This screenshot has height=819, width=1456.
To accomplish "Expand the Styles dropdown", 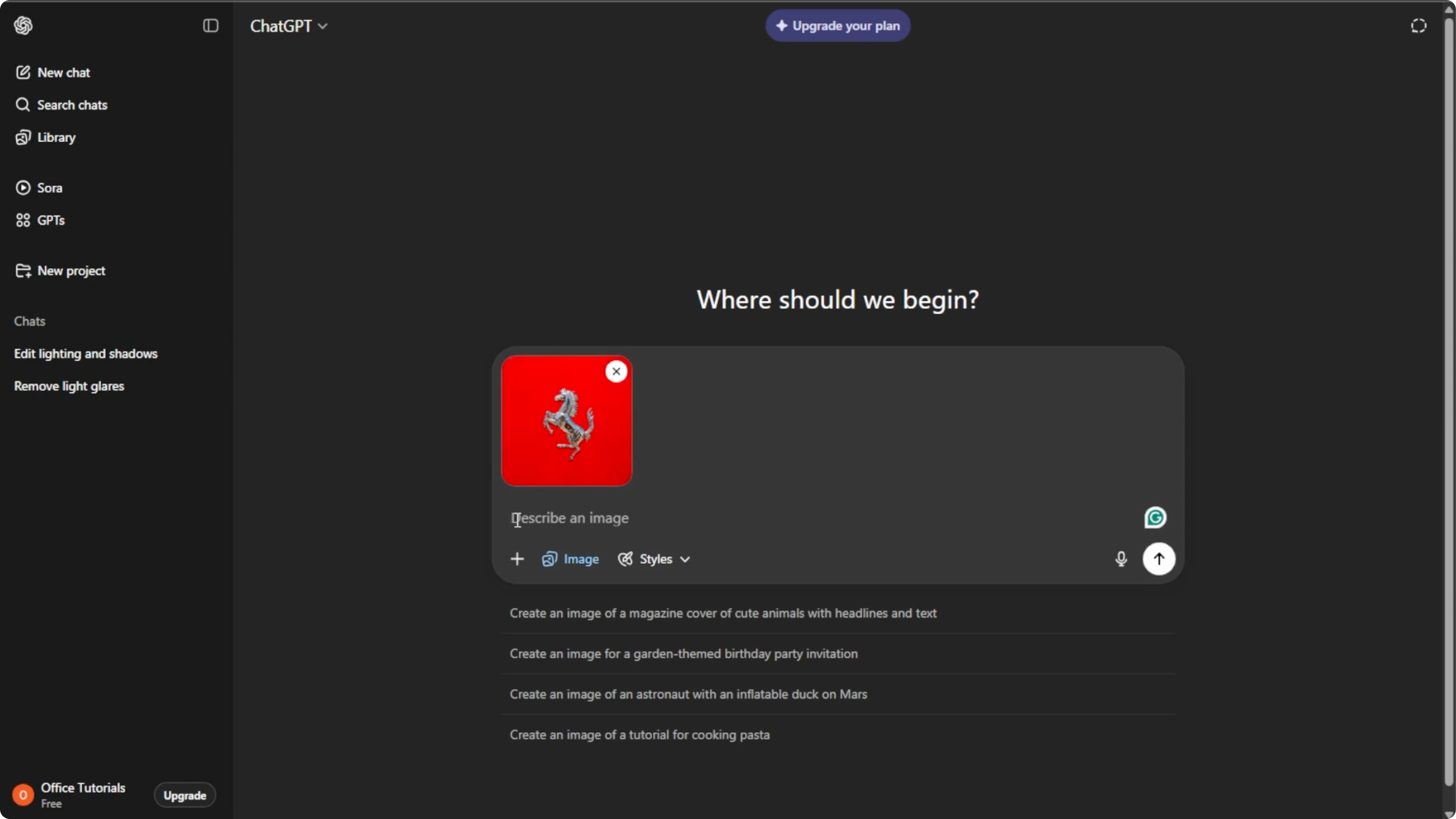I will tap(654, 559).
